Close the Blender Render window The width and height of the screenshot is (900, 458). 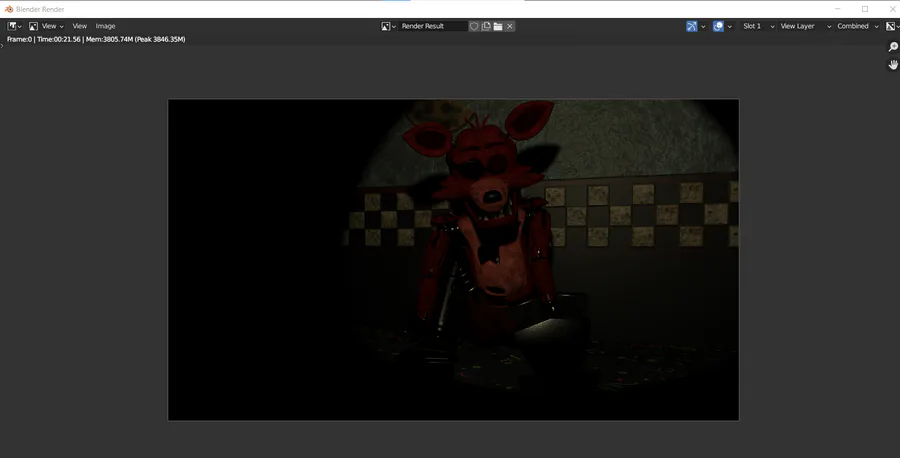coord(893,9)
